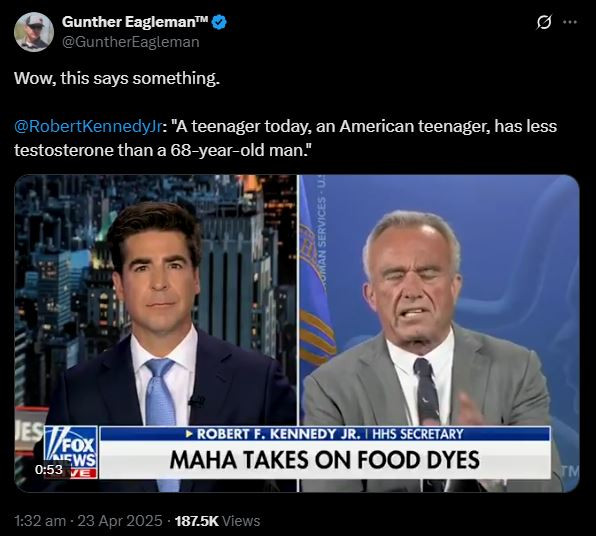
Task: Click the 0:53 video duration badge
Action: tap(49, 469)
